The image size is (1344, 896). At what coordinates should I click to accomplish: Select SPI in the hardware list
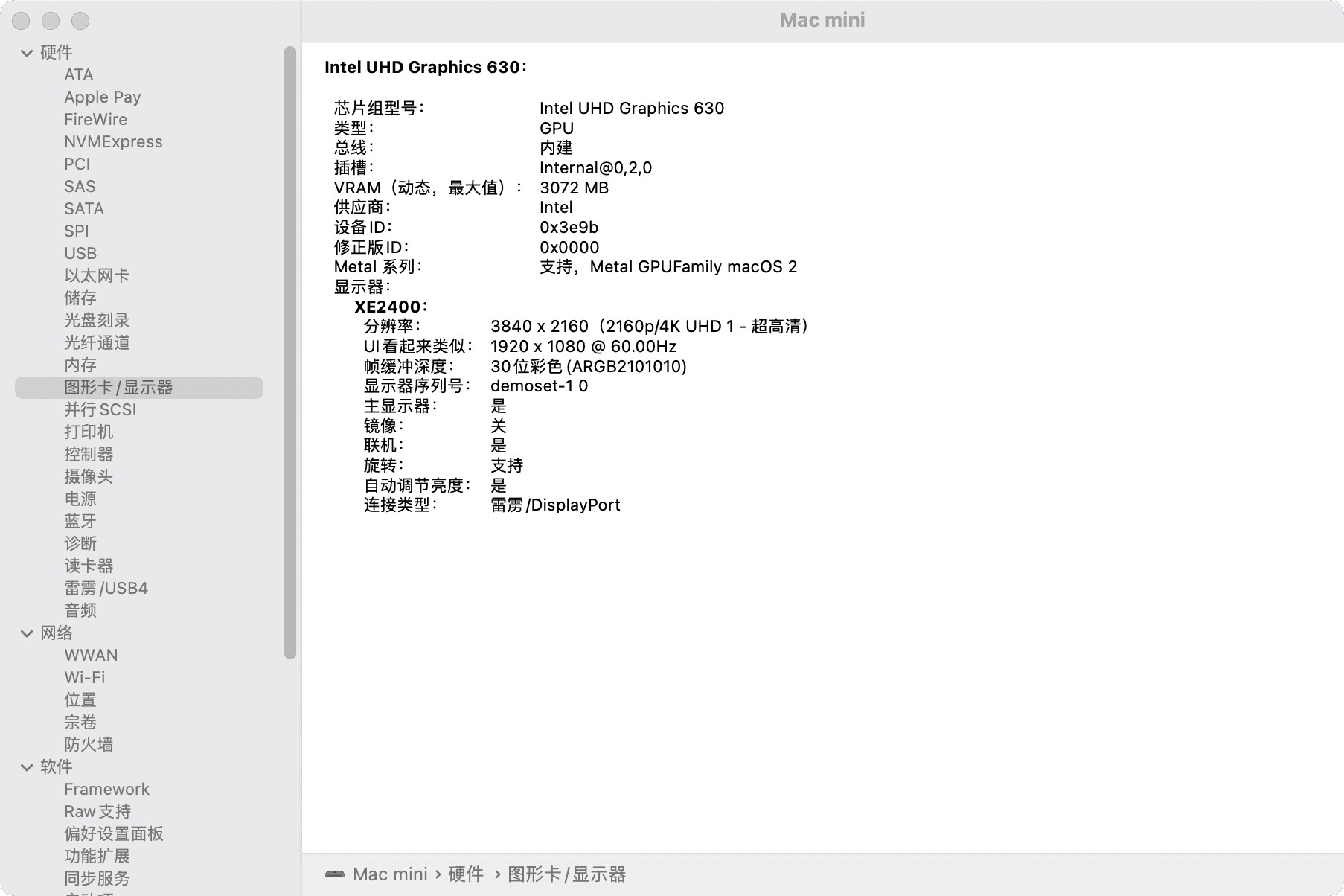coord(77,231)
